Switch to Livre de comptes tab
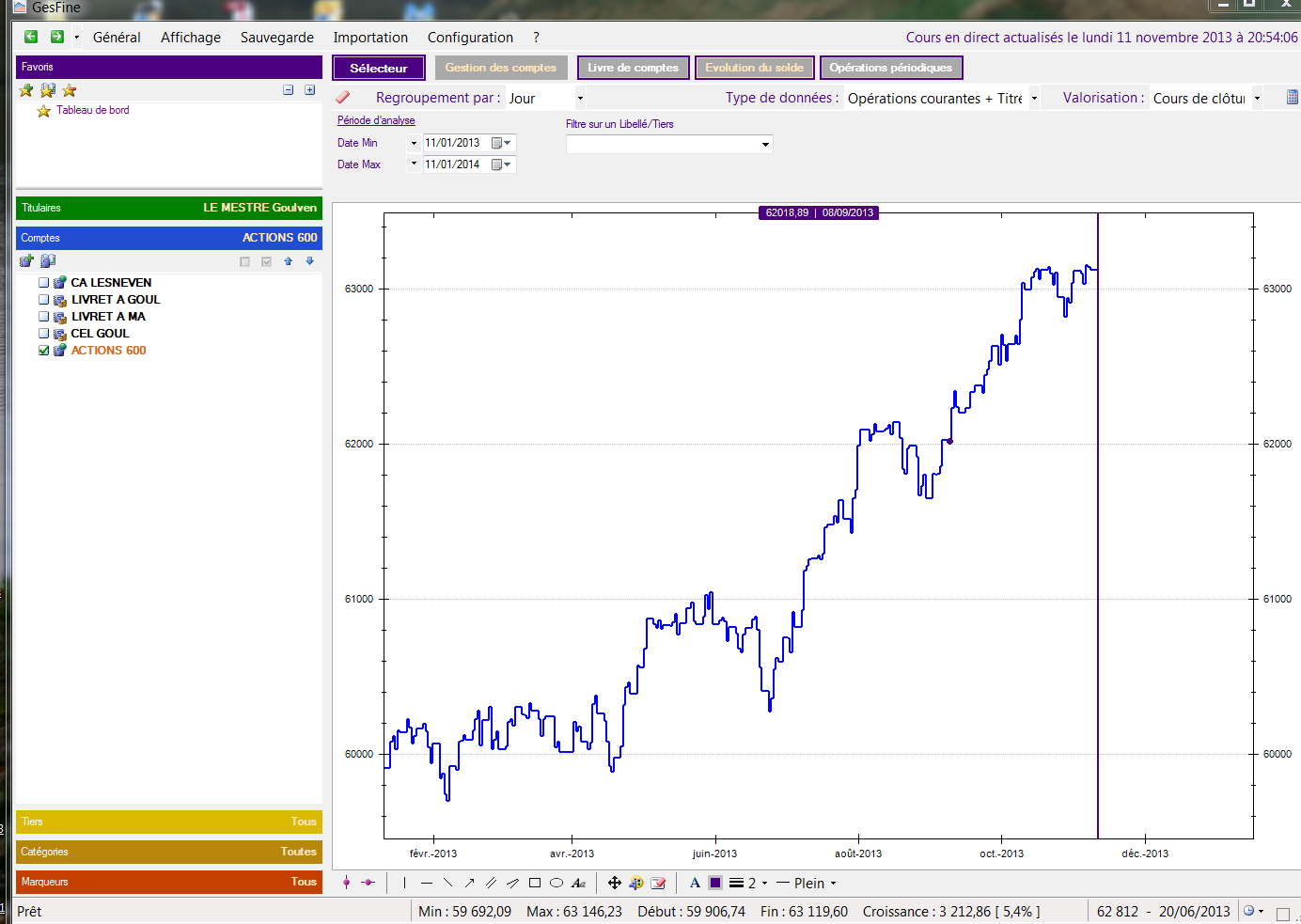The image size is (1301, 924). tap(633, 68)
